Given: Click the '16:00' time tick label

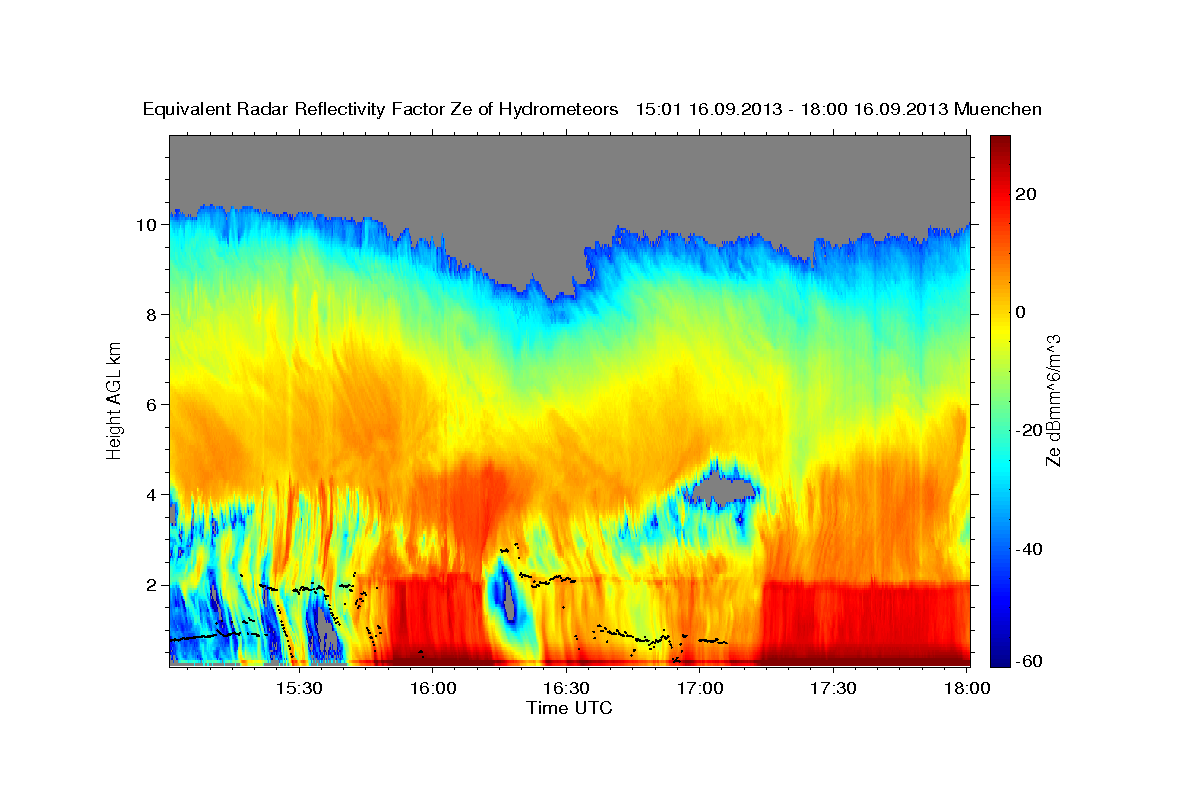Looking at the screenshot, I should pos(433,688).
